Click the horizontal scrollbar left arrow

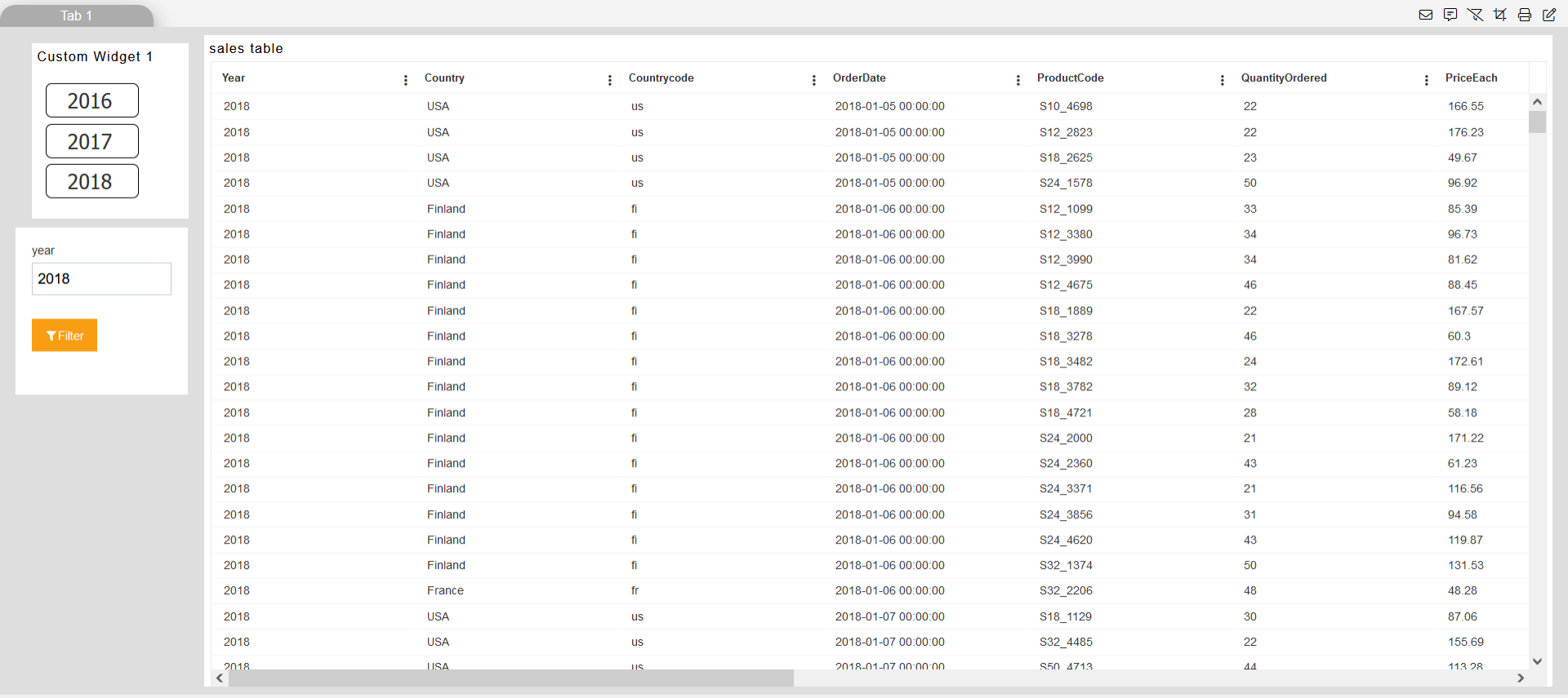220,678
